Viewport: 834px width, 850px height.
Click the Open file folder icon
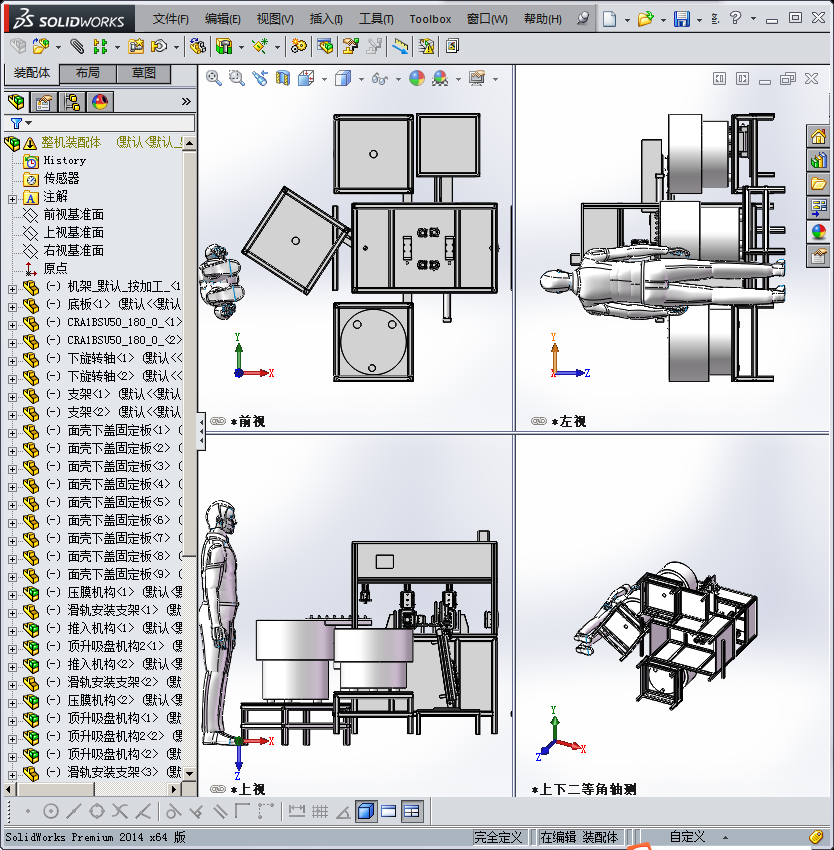tap(645, 19)
